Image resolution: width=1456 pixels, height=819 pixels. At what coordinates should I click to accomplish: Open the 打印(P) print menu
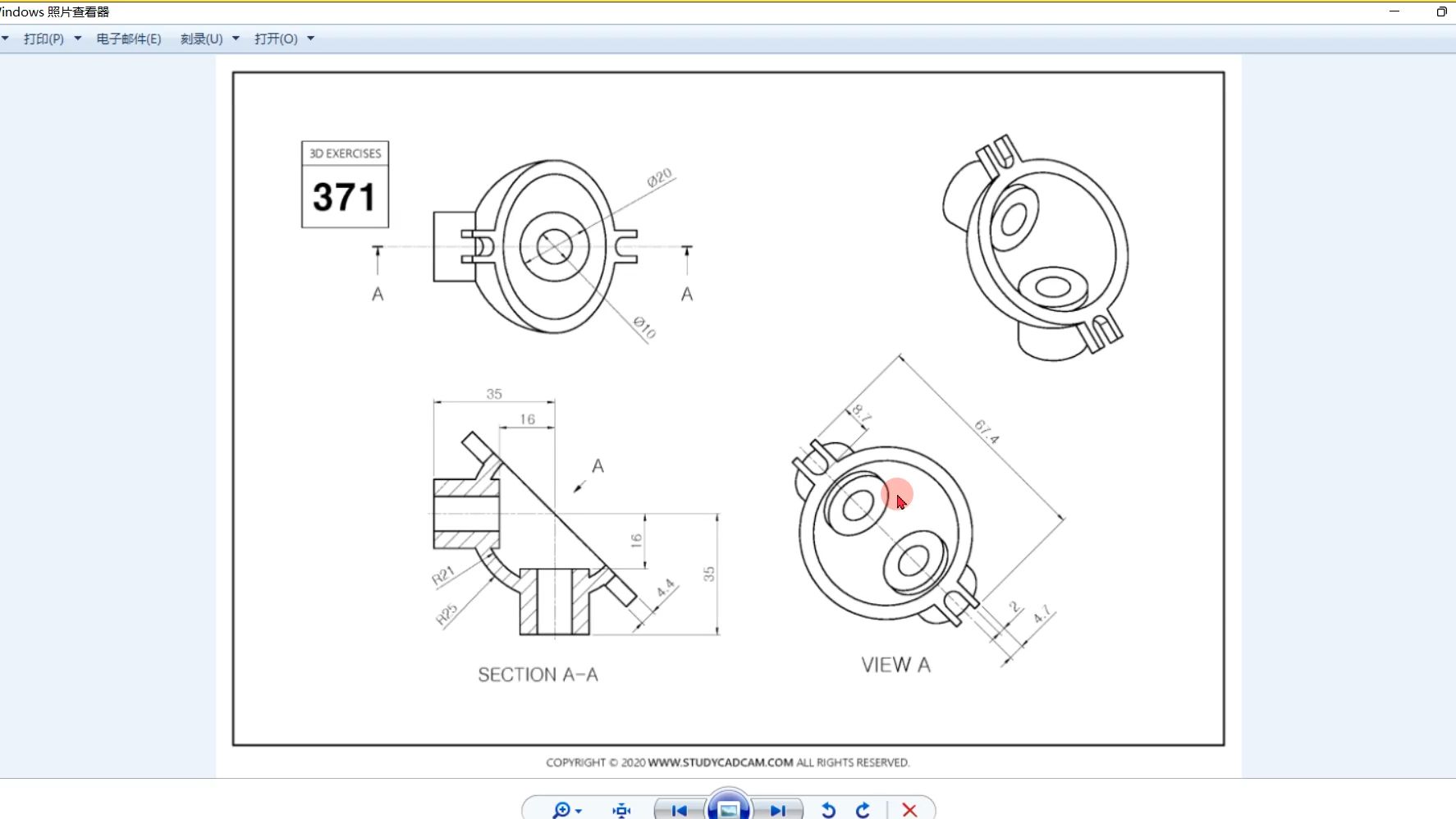[x=52, y=39]
